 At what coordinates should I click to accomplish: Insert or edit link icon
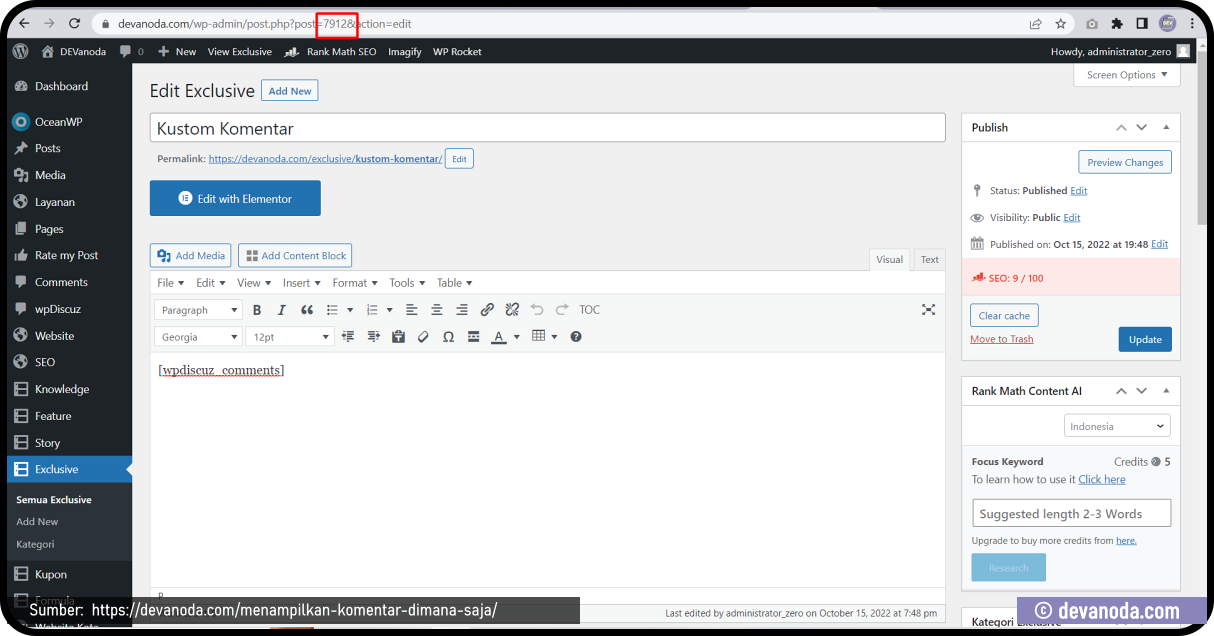pos(487,310)
